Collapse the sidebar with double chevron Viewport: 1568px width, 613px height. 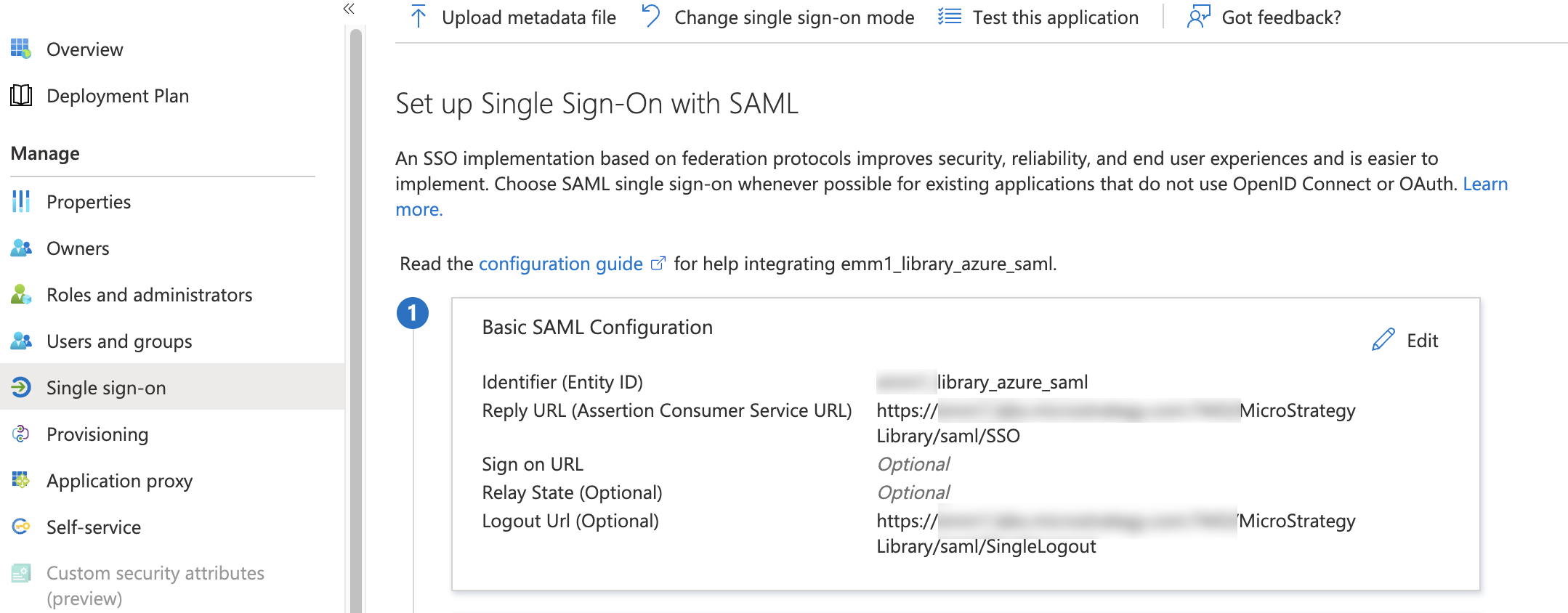tap(349, 9)
